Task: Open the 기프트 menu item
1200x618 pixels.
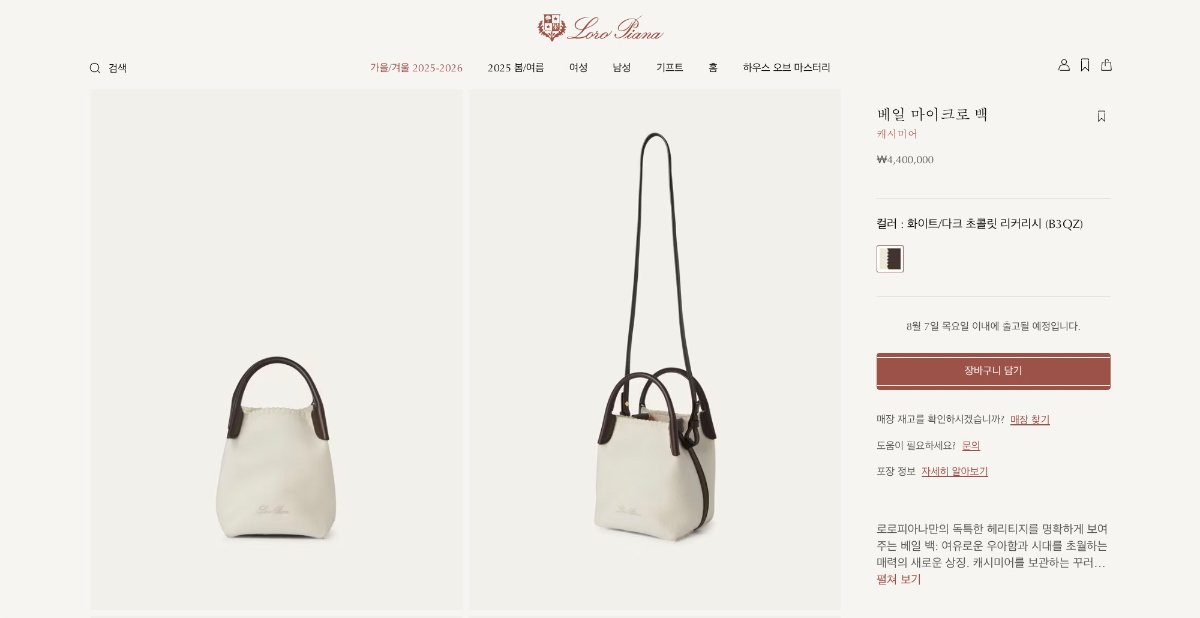Action: coord(669,68)
